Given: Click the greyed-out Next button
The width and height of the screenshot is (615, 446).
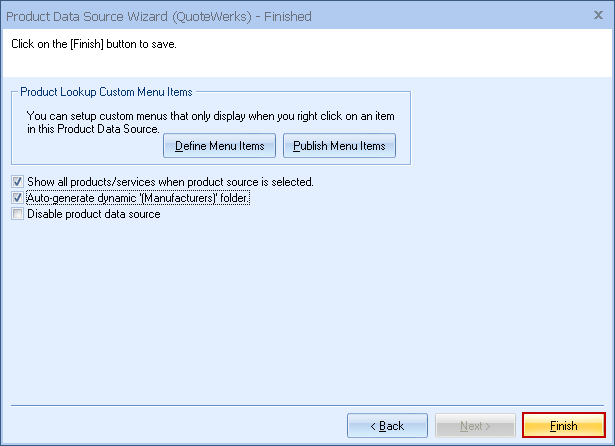Looking at the screenshot, I should [476, 426].
